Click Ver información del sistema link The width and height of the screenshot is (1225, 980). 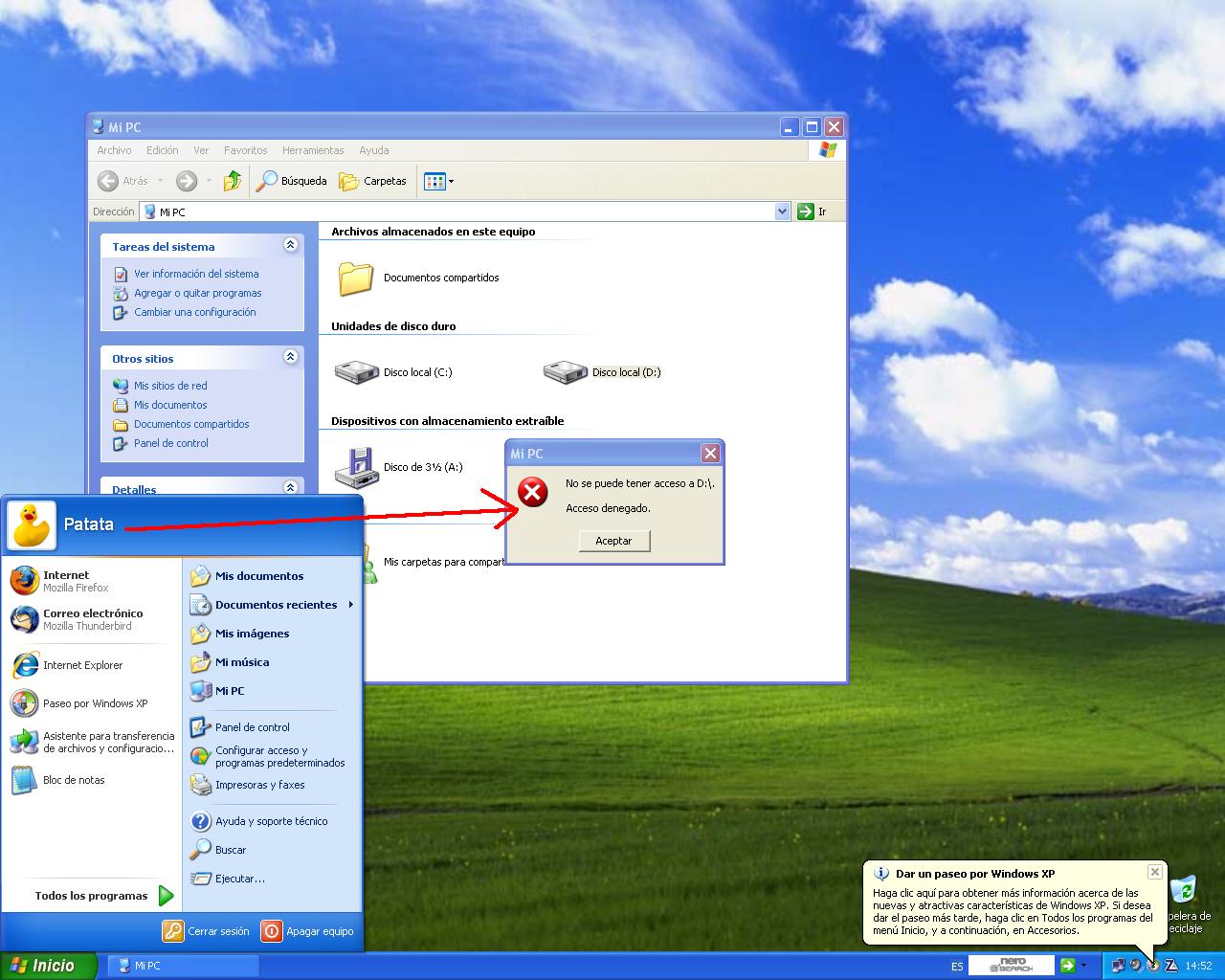pos(196,274)
